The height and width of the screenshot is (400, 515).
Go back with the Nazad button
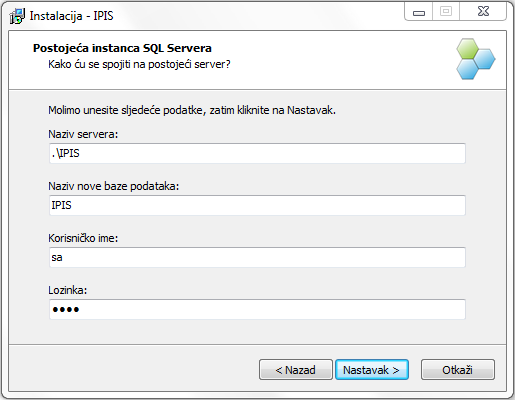296,370
